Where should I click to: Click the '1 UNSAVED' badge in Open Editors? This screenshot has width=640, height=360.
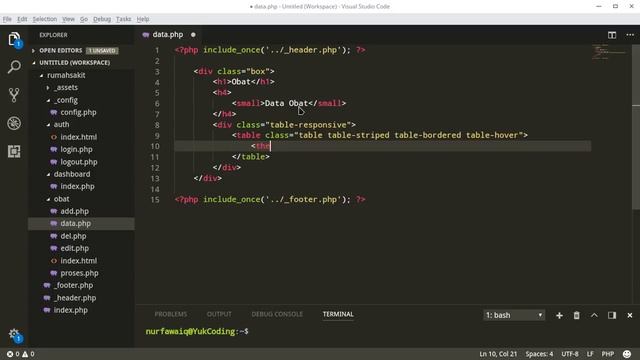pos(102,51)
